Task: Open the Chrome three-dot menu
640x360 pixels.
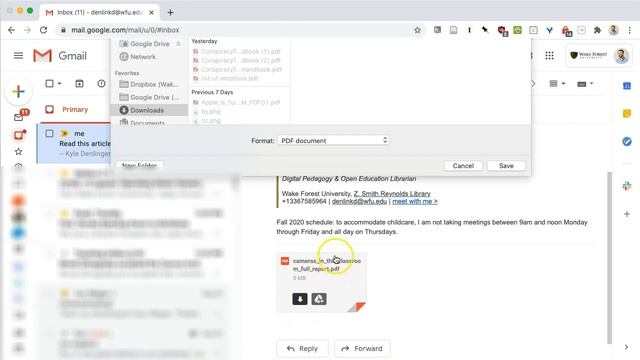Action: point(629,30)
